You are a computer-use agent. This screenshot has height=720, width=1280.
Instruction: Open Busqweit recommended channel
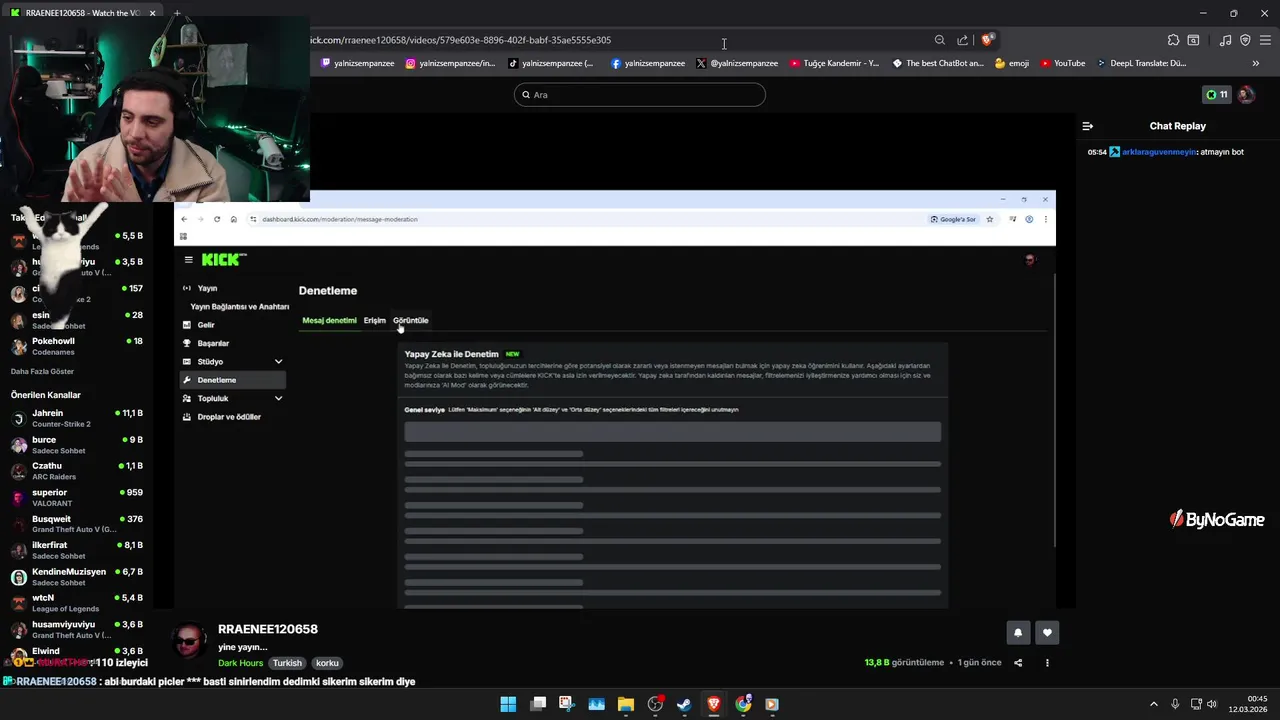(x=77, y=524)
